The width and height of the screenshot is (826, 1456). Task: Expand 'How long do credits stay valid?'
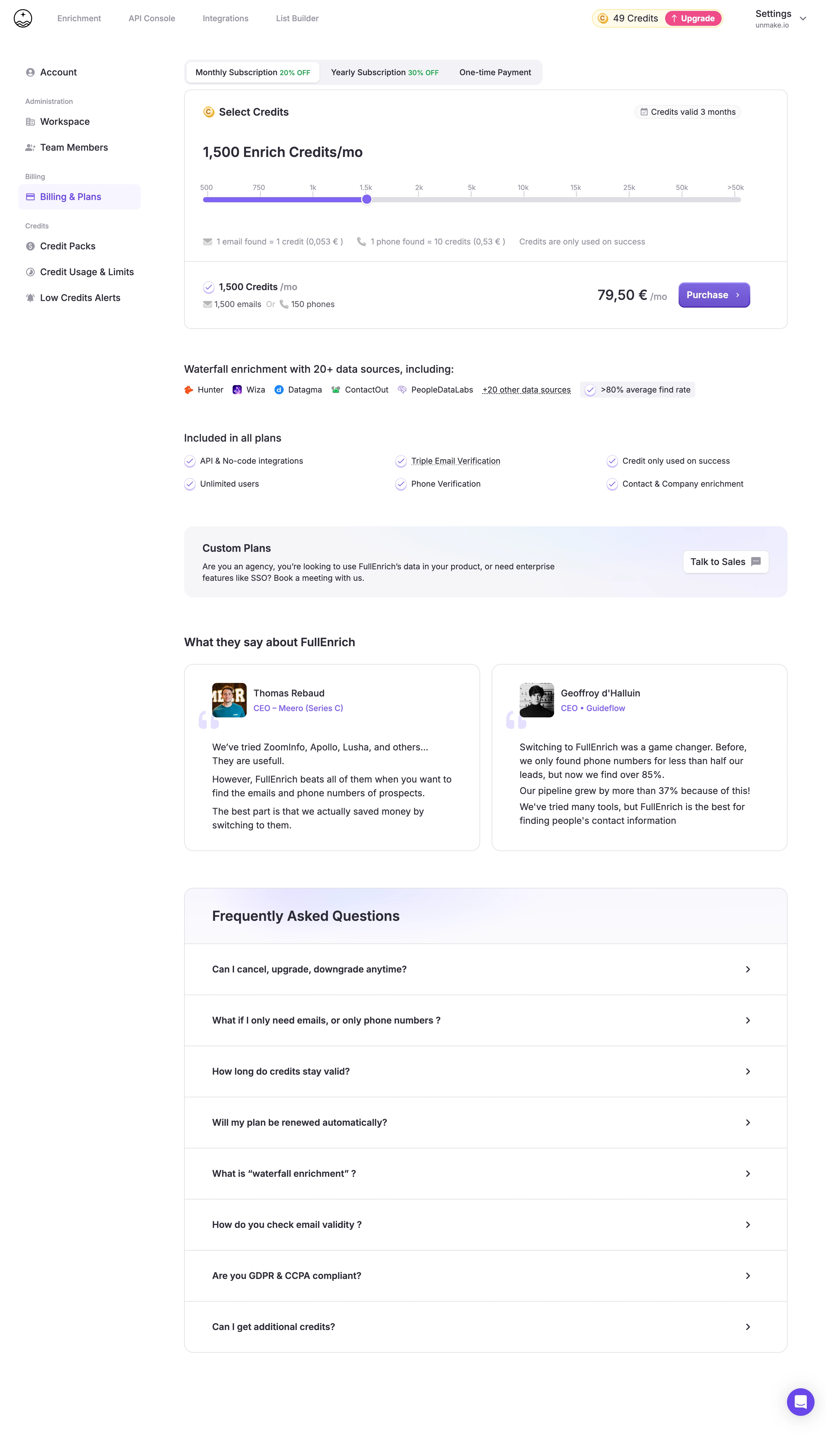[486, 1072]
